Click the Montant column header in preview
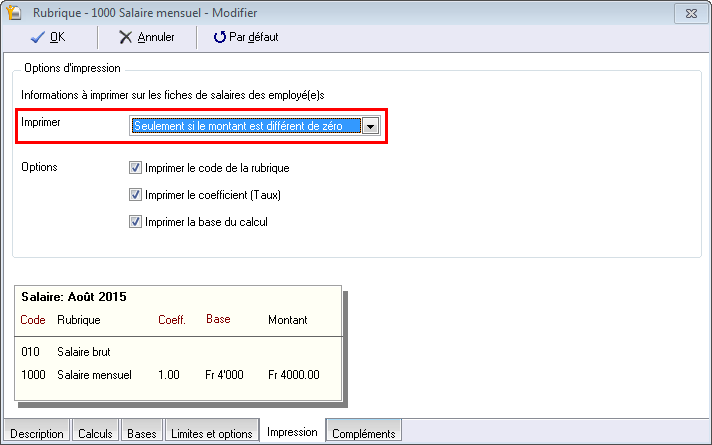 point(288,320)
